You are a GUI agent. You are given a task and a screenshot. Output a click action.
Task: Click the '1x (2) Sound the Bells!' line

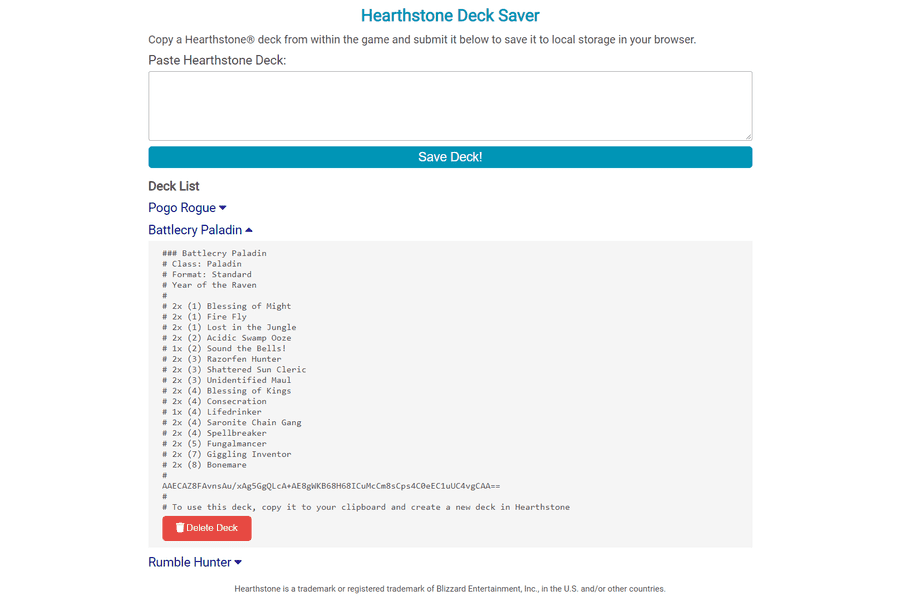[224, 349]
